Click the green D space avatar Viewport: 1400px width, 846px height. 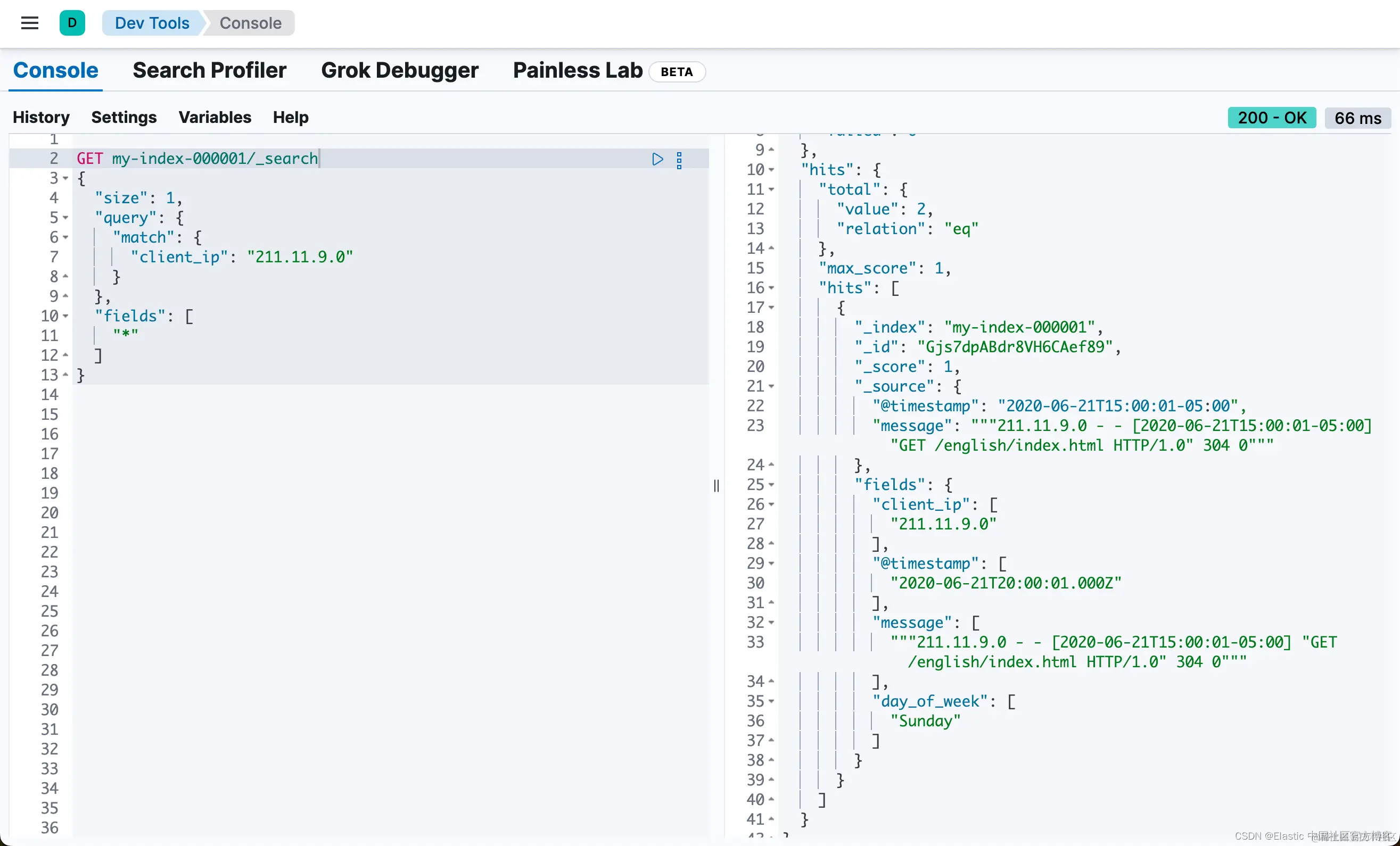coord(72,23)
